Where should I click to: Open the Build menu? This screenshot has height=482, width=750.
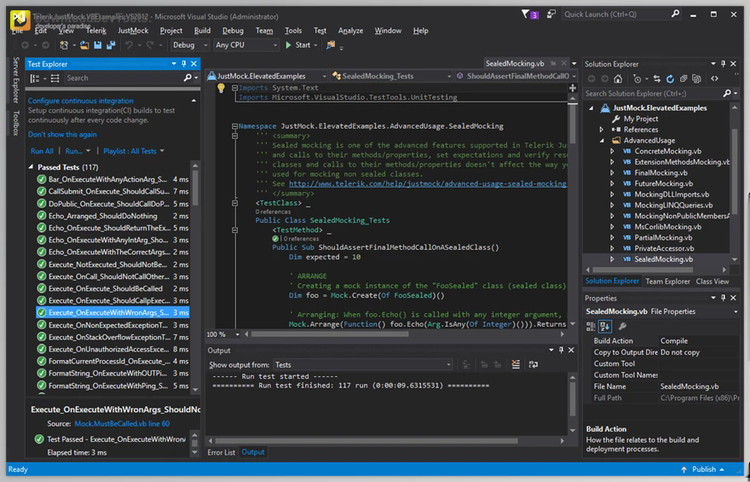tap(202, 31)
